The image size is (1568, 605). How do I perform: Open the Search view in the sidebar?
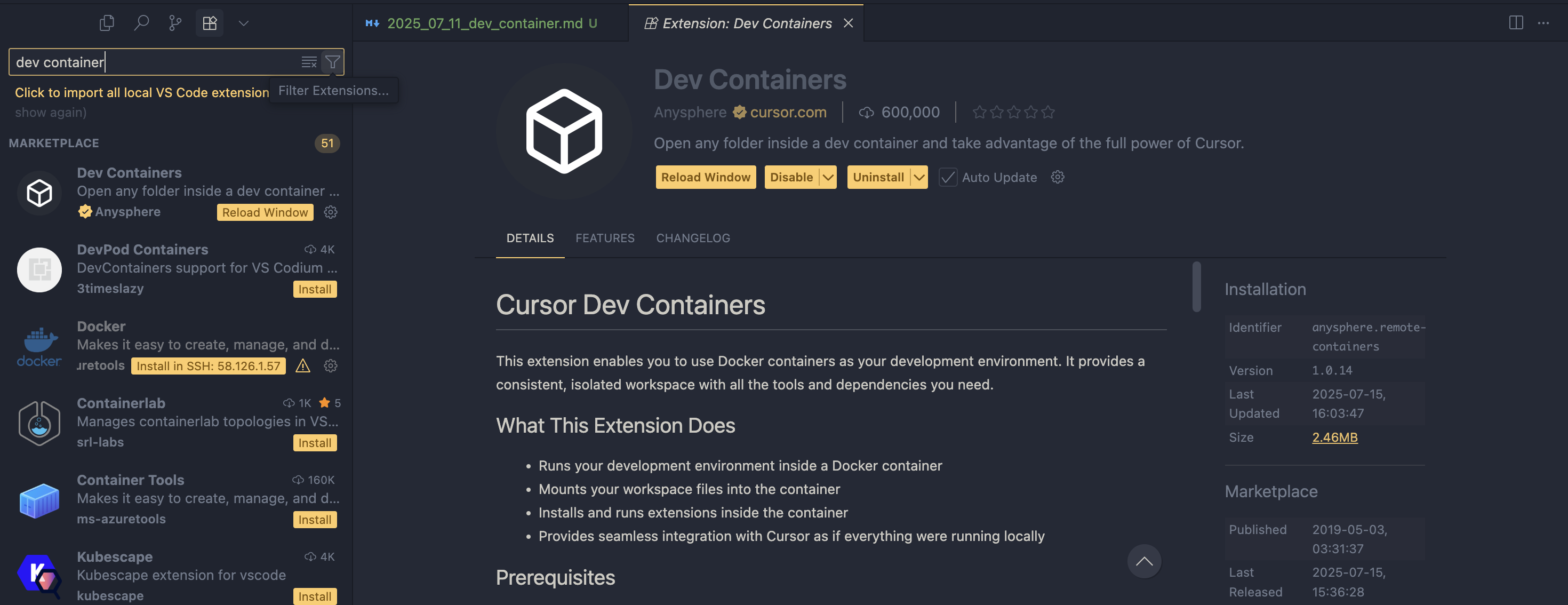141,22
